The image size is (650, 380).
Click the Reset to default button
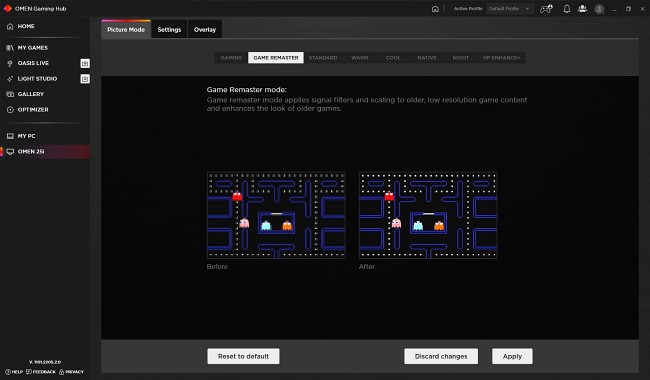(243, 356)
